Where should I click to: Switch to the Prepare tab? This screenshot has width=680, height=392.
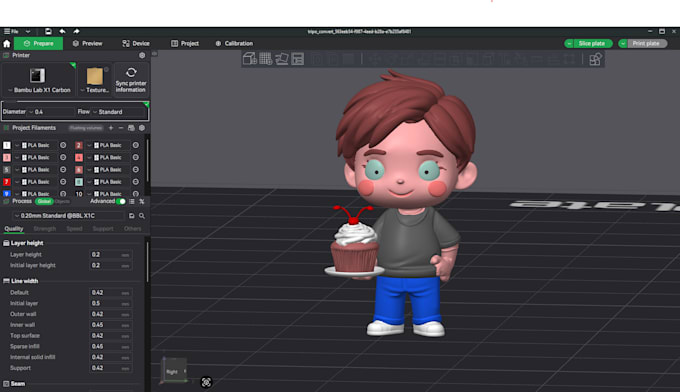click(39, 43)
